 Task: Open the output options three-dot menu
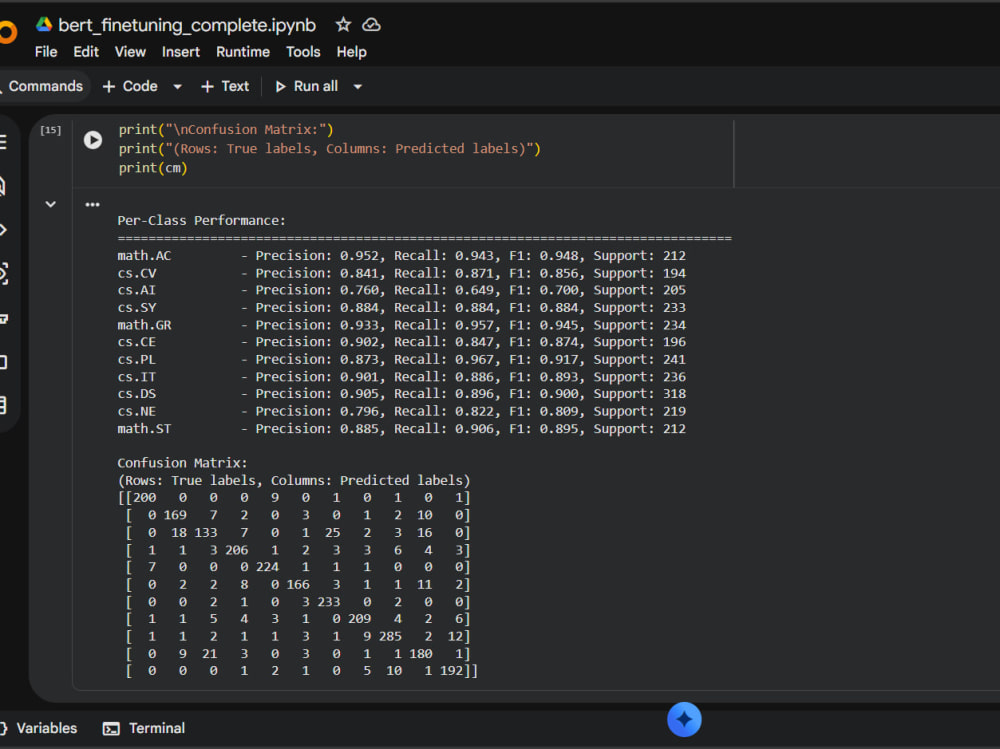92,205
